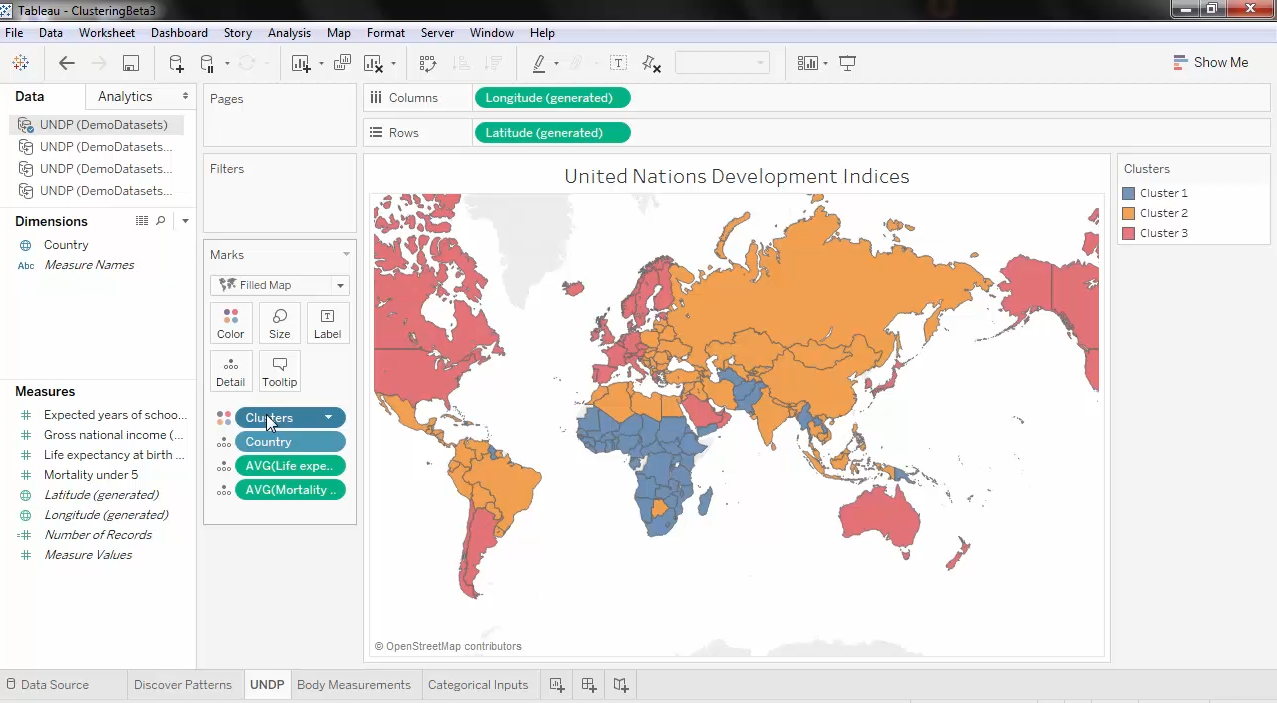Click the Undo back arrow
The width and height of the screenshot is (1277, 703).
pos(67,63)
